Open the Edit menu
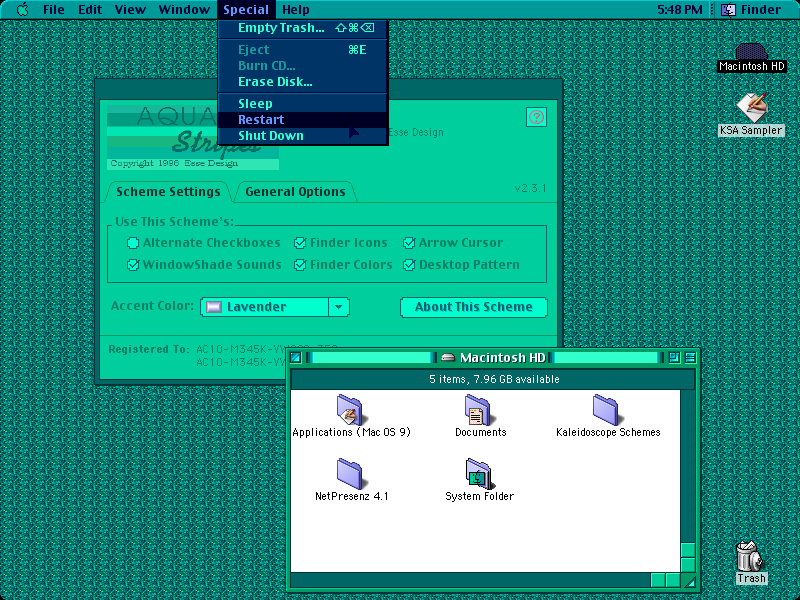Viewport: 800px width, 600px height. pos(90,10)
